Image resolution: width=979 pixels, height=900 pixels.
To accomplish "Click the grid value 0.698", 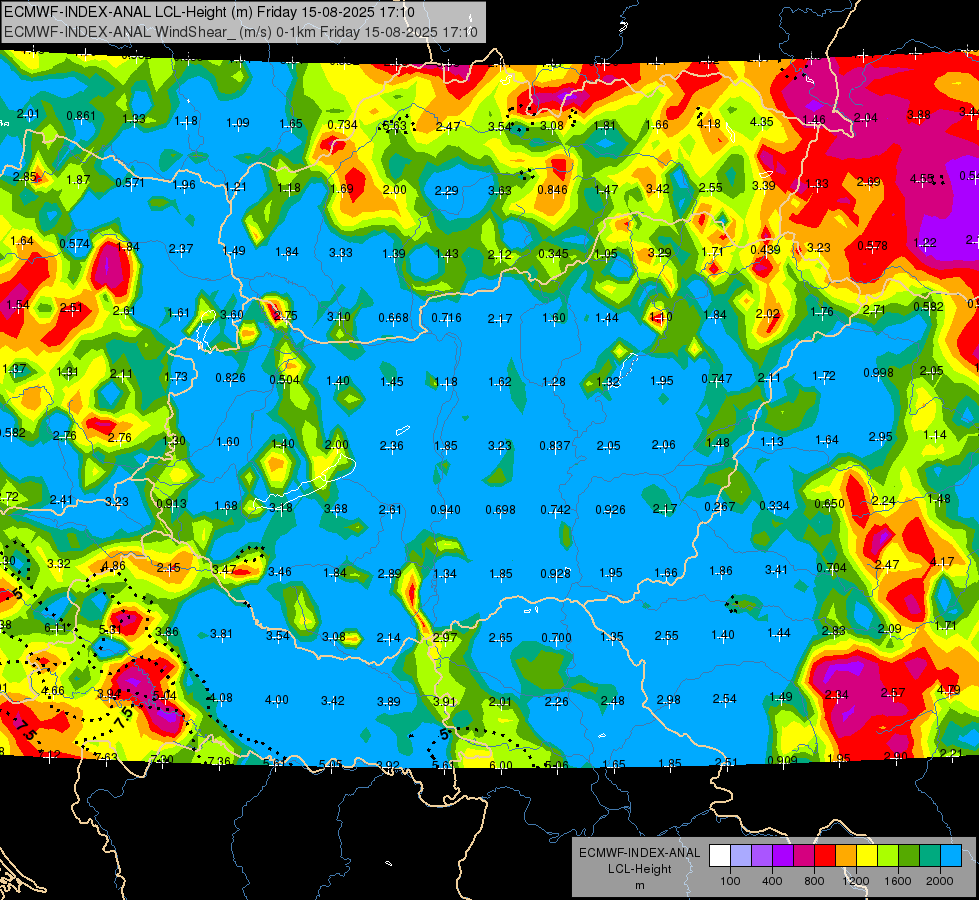I will [501, 510].
